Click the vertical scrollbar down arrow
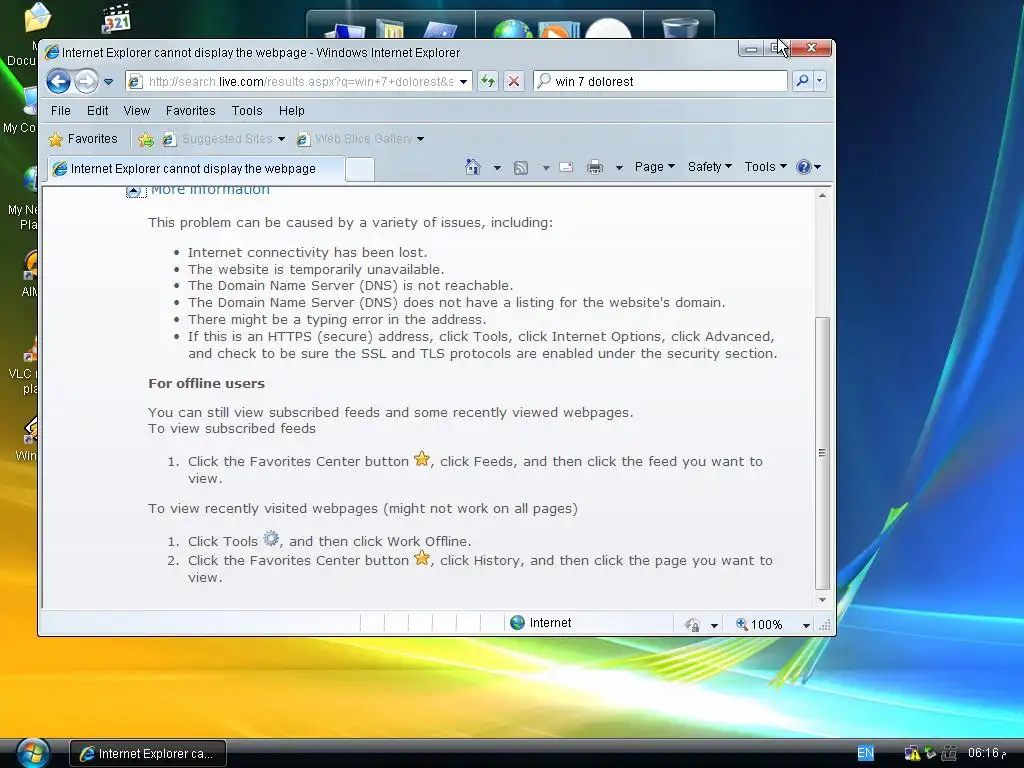 tap(822, 600)
